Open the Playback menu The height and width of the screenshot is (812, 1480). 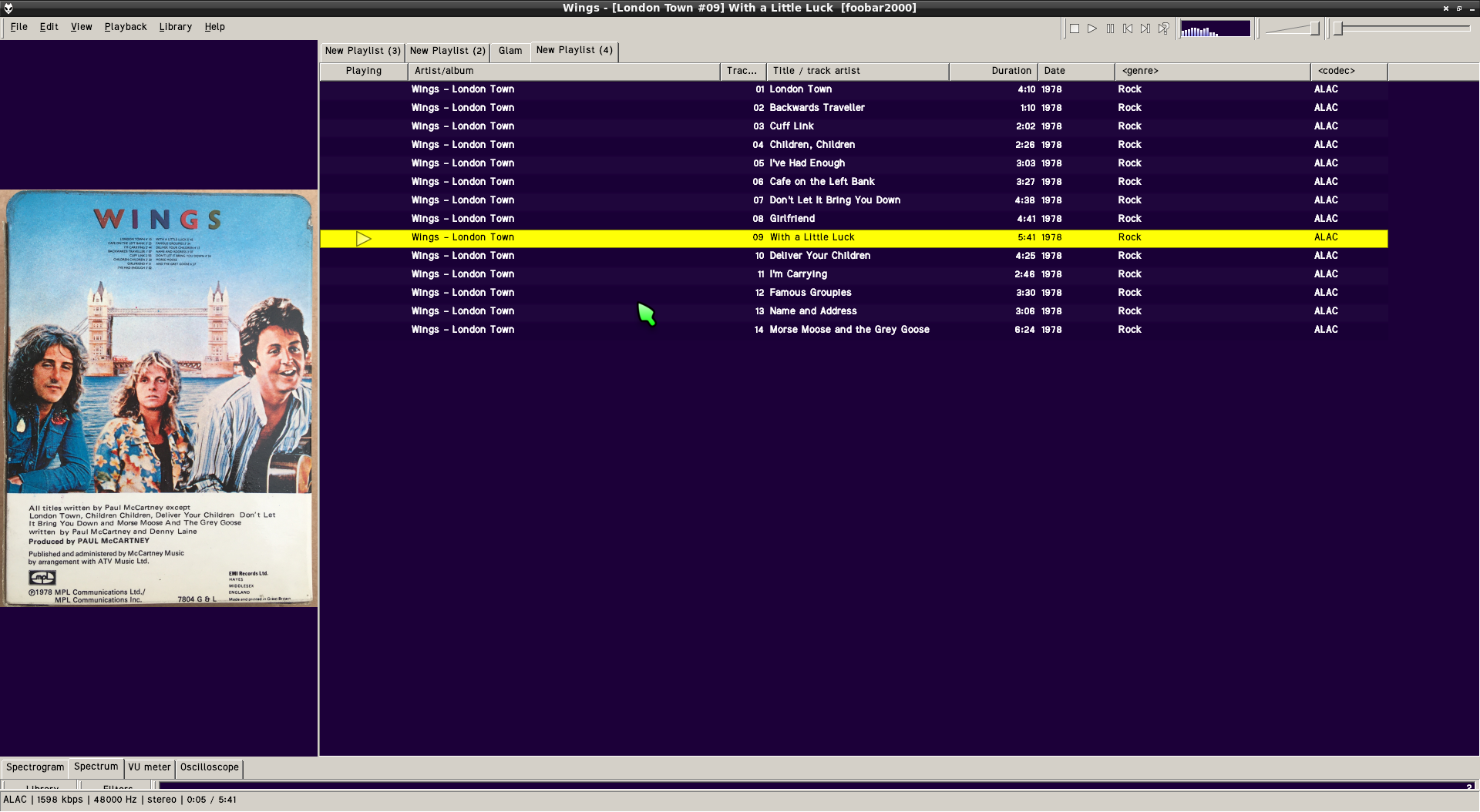click(x=125, y=27)
